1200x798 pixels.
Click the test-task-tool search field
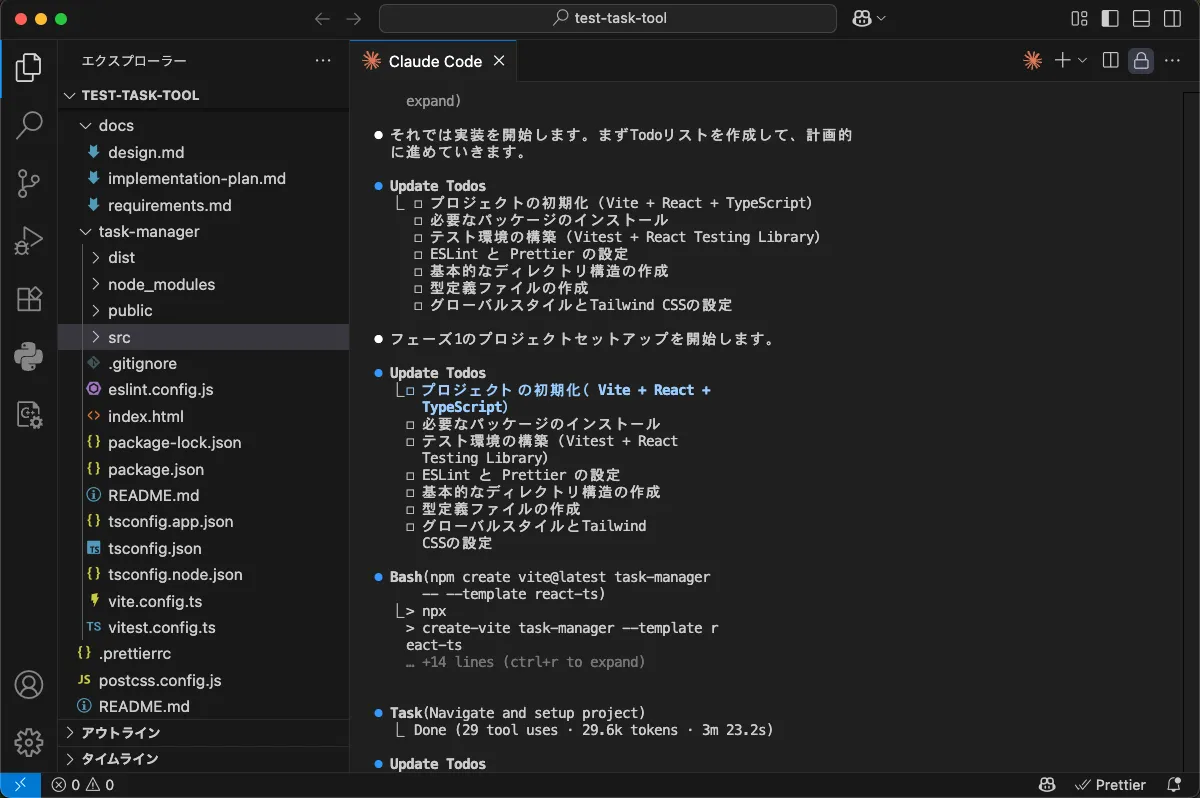click(608, 18)
